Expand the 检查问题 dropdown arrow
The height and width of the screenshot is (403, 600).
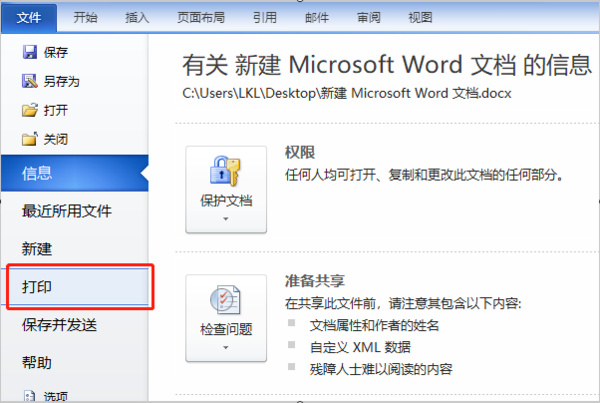tap(226, 348)
